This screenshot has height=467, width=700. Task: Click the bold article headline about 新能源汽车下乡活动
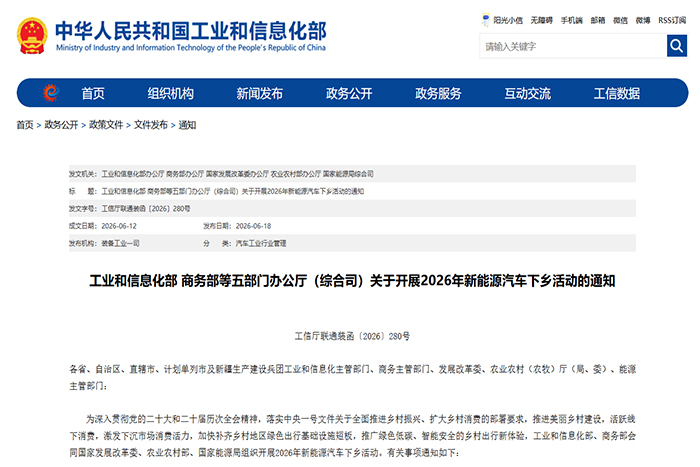tap(352, 281)
